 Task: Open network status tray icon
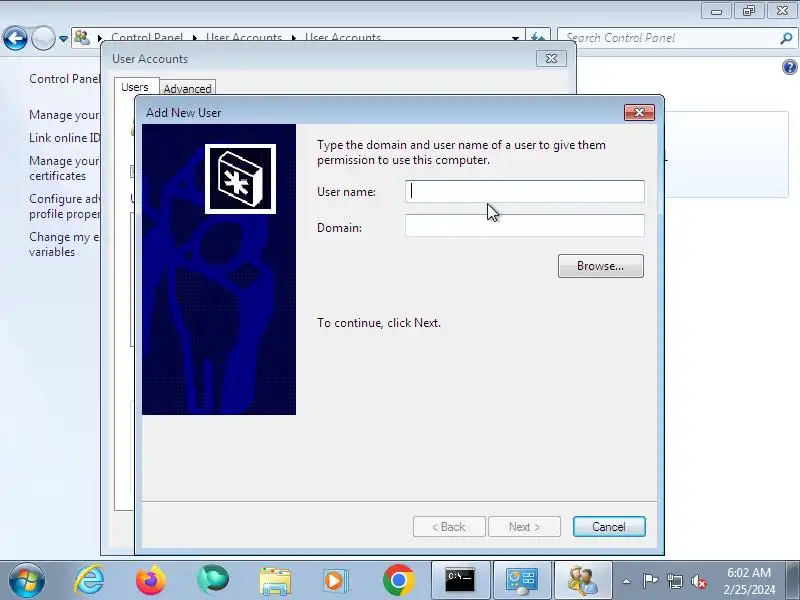(x=674, y=581)
